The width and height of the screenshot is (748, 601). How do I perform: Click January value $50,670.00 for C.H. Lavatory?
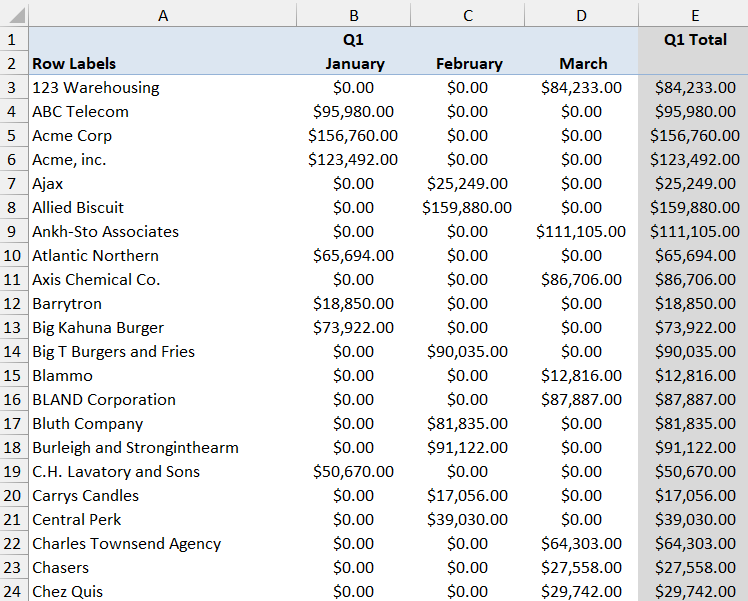click(353, 472)
